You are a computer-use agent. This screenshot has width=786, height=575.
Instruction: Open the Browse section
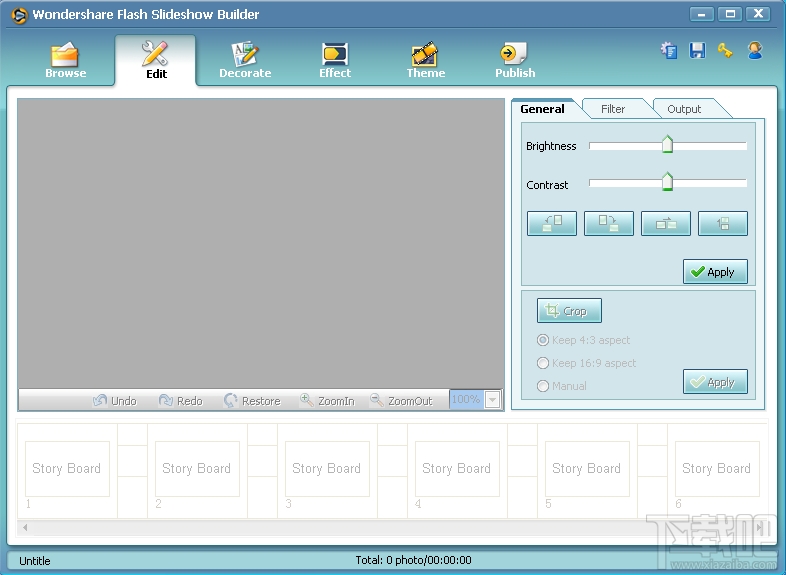pos(65,61)
